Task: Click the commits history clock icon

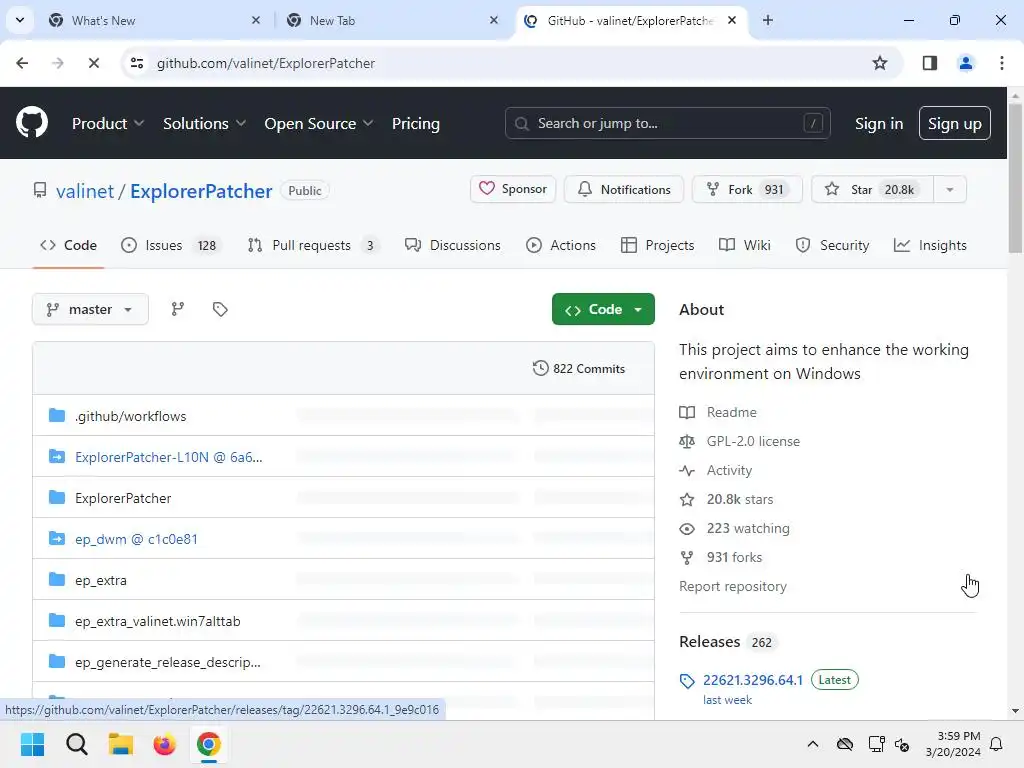Action: (x=540, y=368)
